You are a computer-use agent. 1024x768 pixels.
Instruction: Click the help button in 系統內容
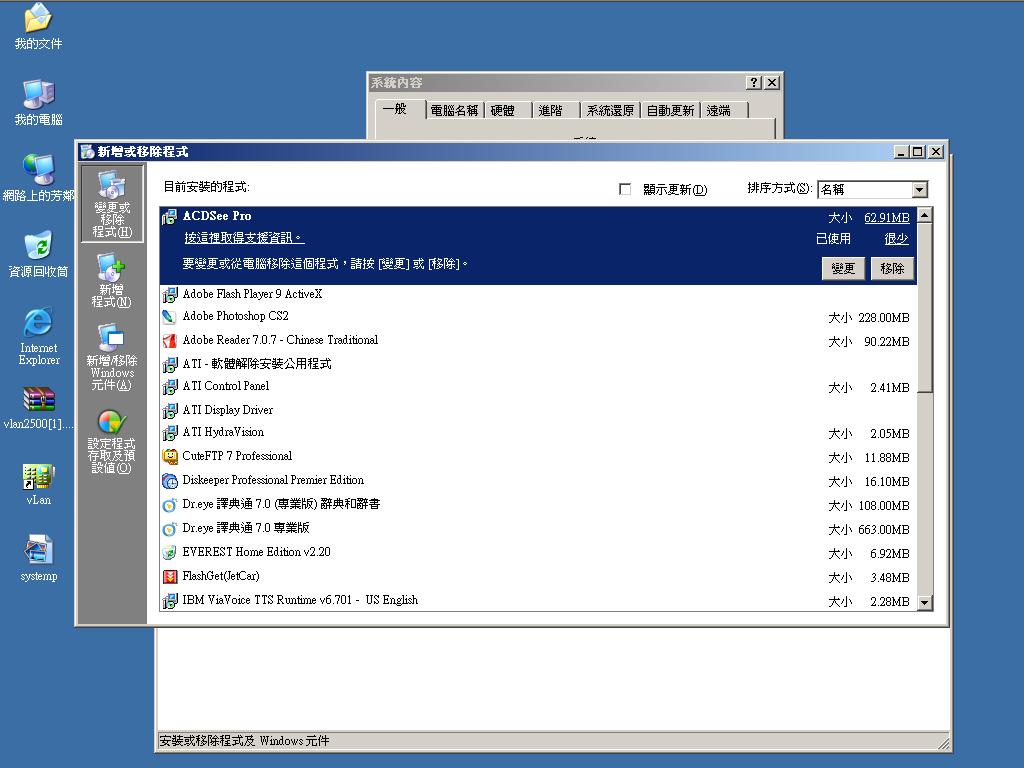pyautogui.click(x=754, y=82)
